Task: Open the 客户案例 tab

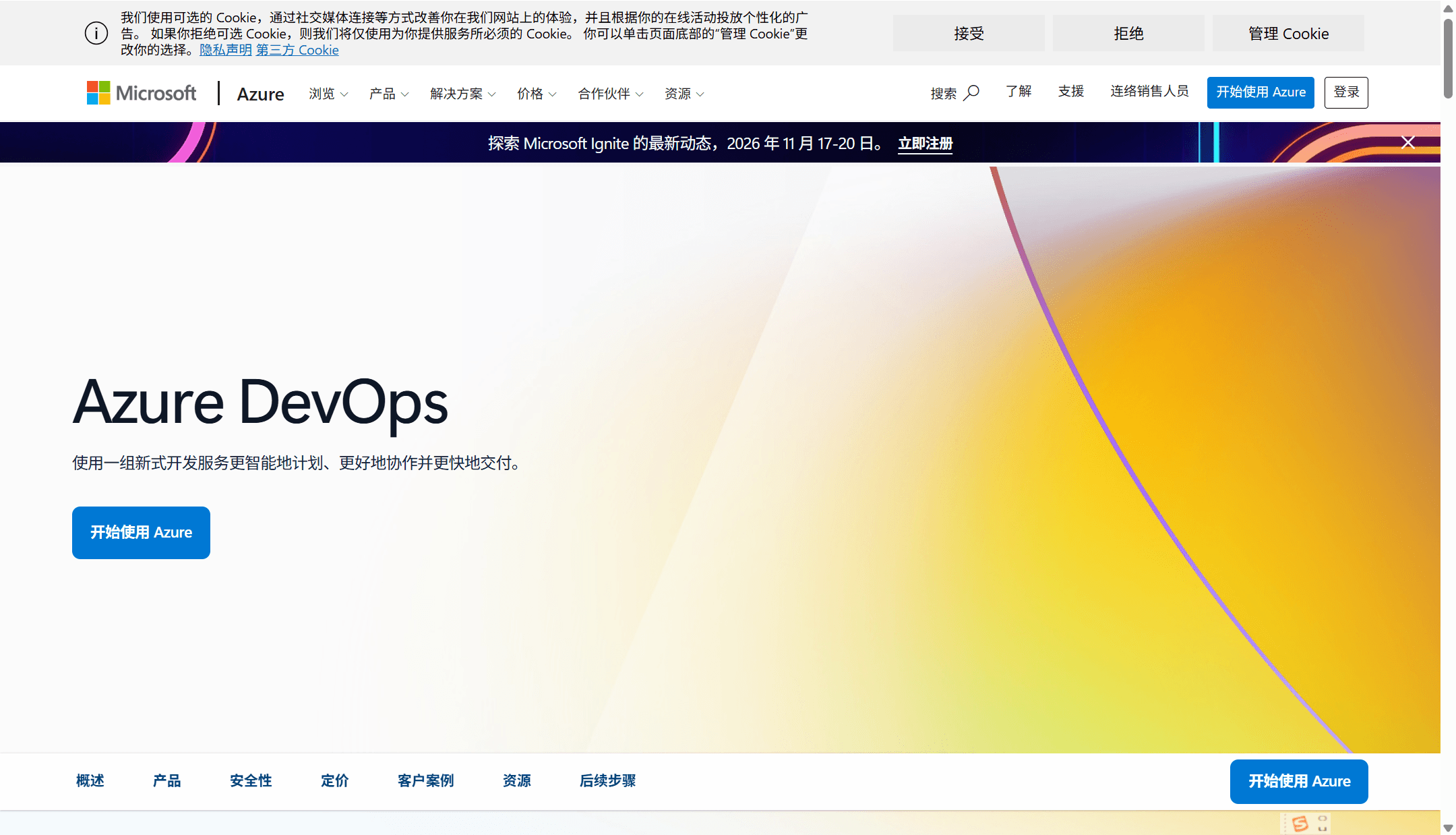Action: (x=425, y=781)
